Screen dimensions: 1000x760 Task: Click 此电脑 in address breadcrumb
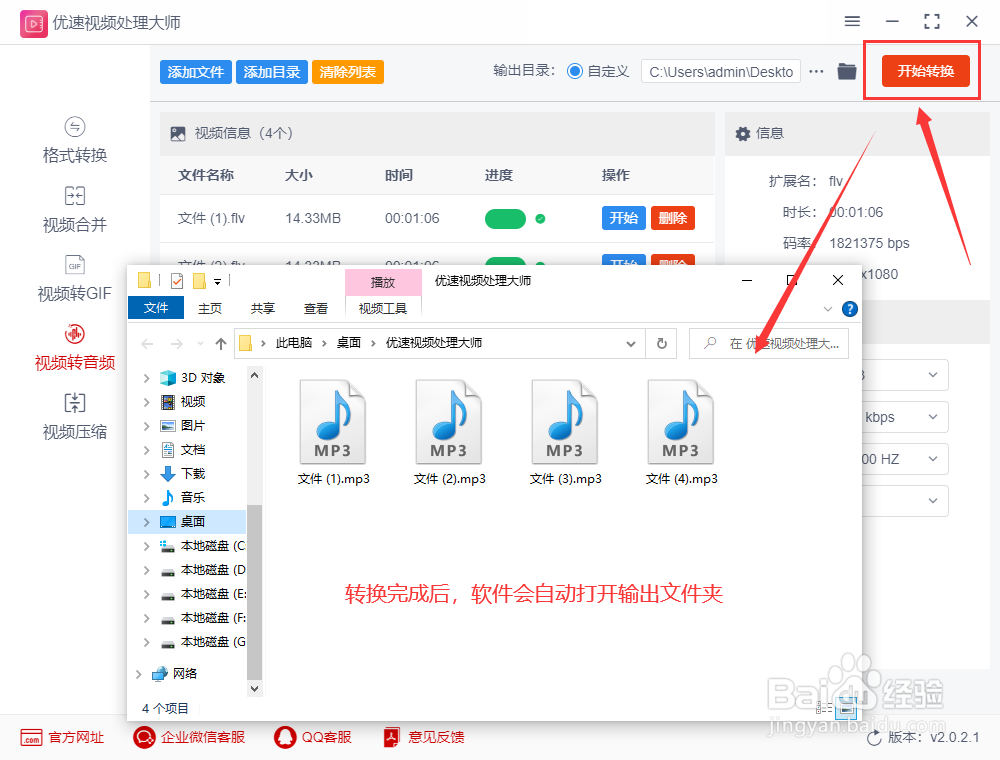coord(293,343)
